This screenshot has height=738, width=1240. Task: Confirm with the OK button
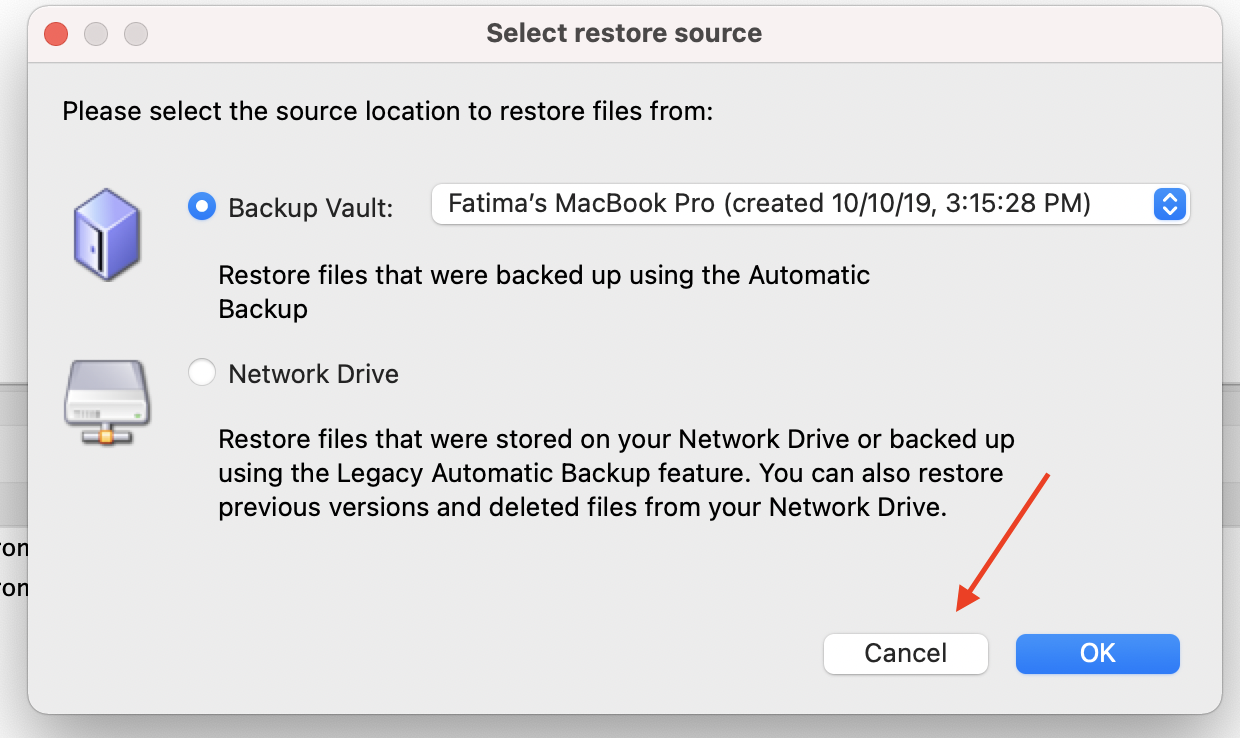(x=1098, y=653)
